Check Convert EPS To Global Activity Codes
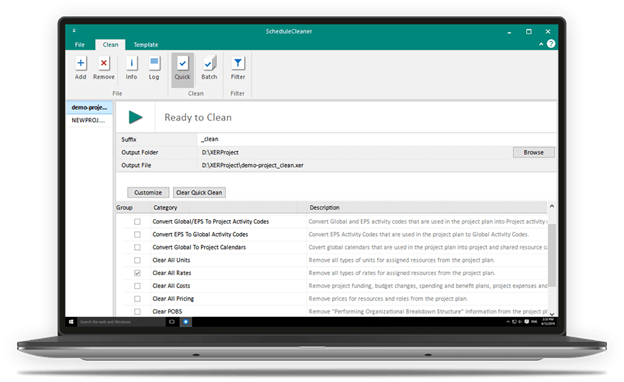The width and height of the screenshot is (624, 382). 137,234
